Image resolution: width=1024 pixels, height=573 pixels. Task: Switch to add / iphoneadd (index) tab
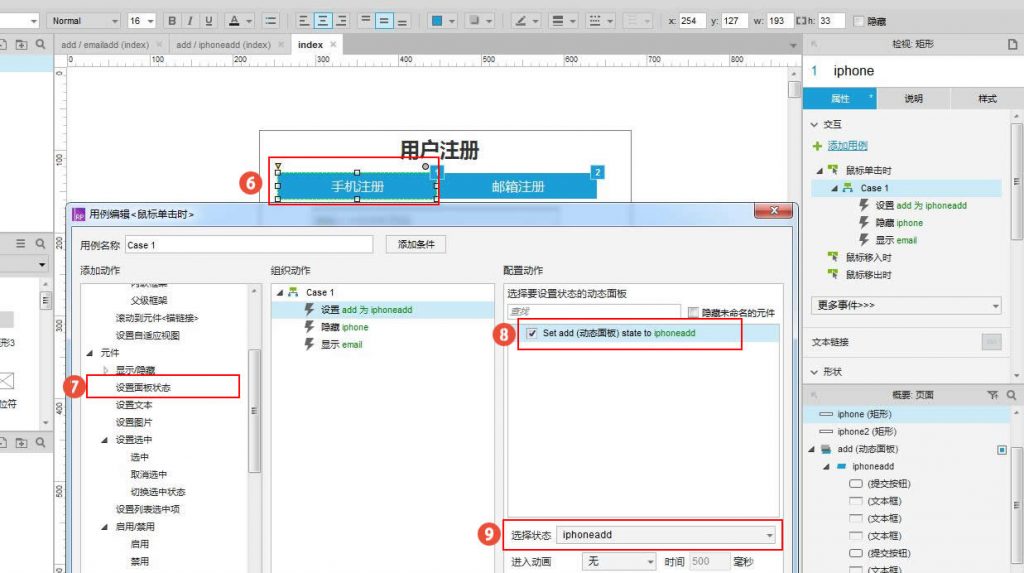pos(223,44)
